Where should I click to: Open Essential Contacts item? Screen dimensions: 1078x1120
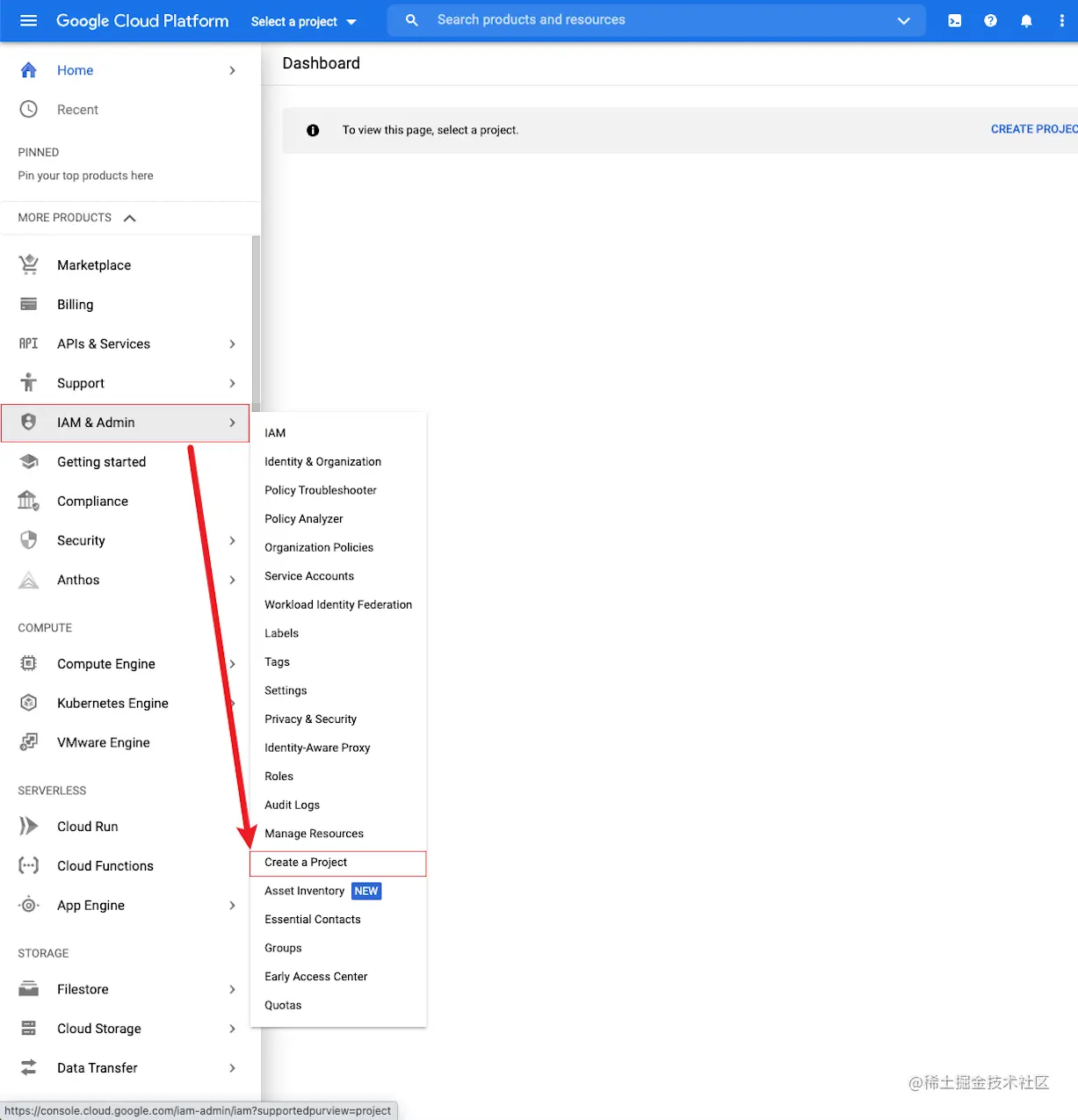pos(338,920)
